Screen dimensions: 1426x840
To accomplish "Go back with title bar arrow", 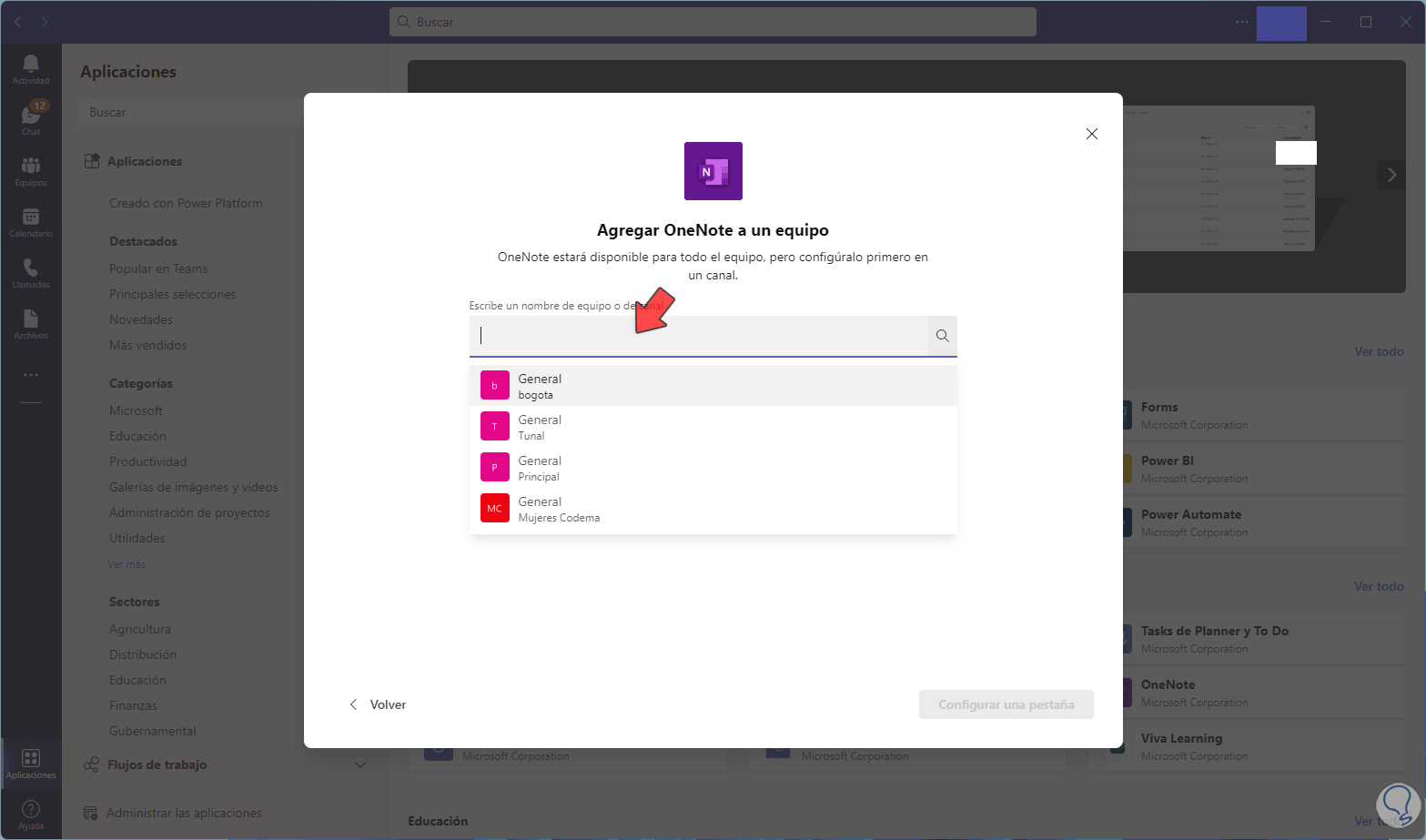I will [x=18, y=22].
